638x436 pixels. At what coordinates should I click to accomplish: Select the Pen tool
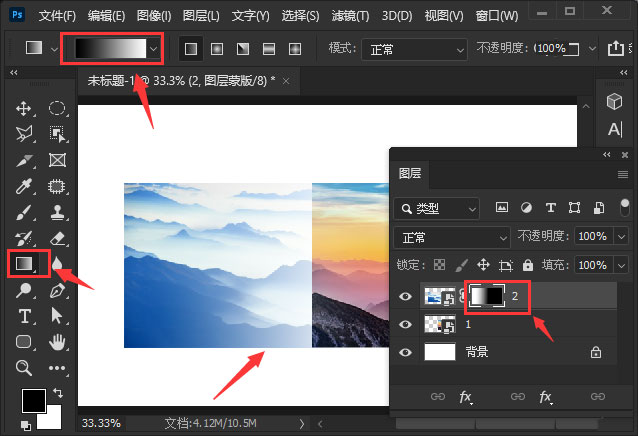(57, 290)
